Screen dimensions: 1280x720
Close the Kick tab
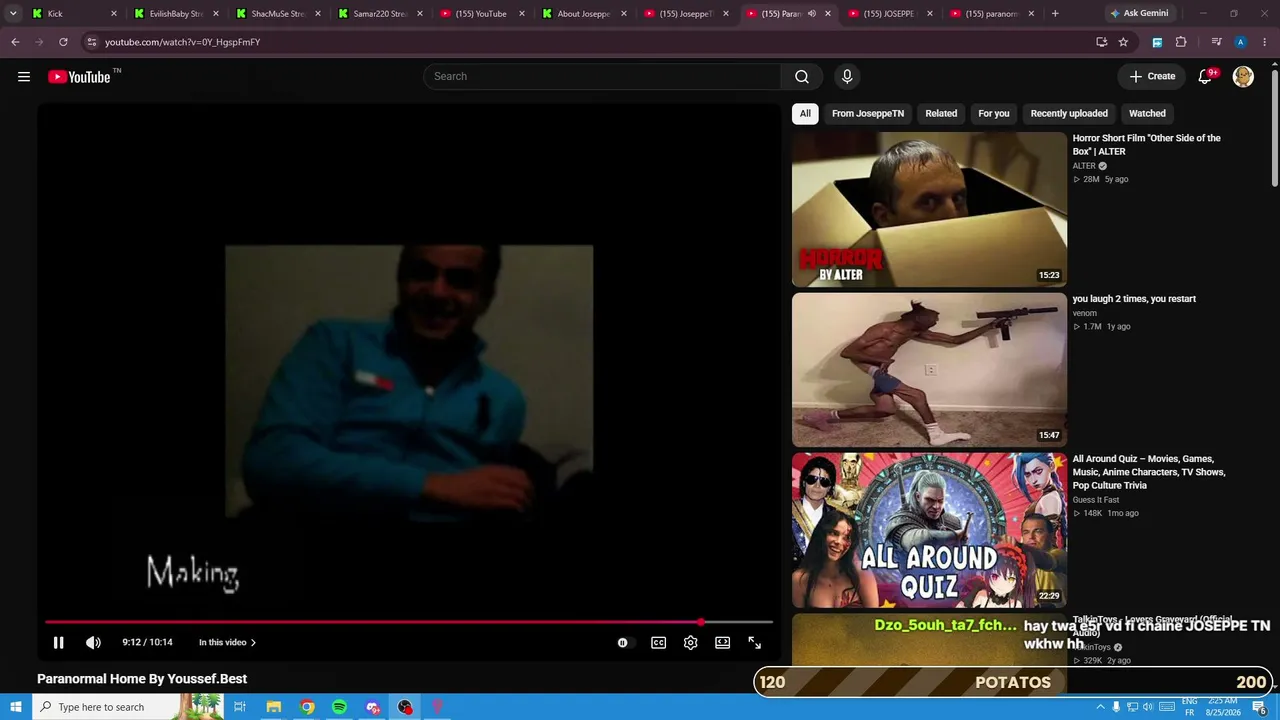tap(113, 14)
